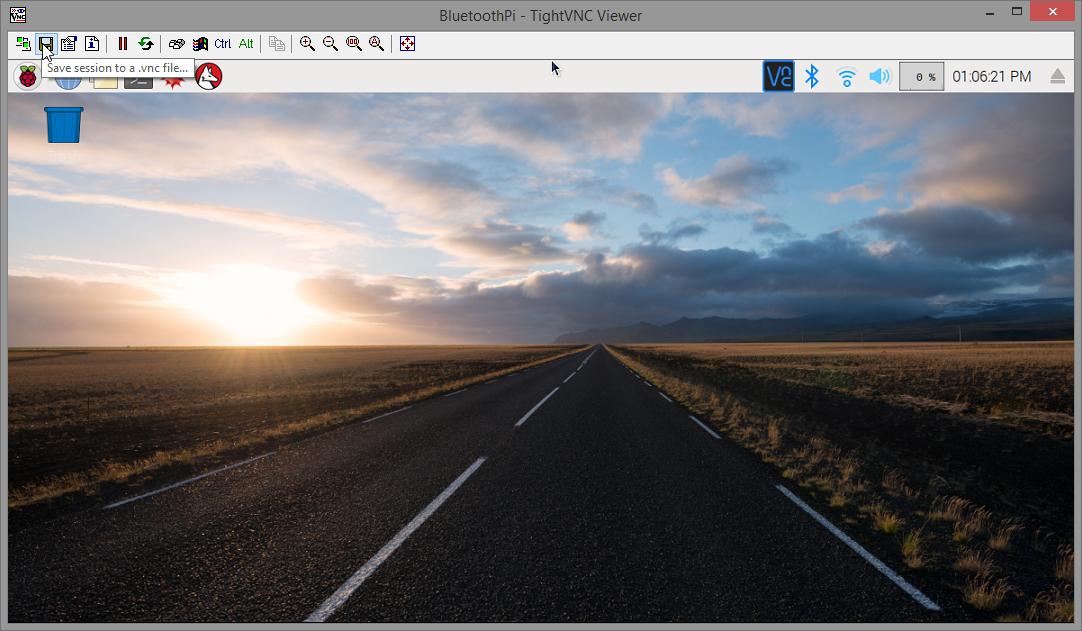This screenshot has width=1082, height=631.
Task: Open the Mathematica red spiky icon
Action: 173,83
